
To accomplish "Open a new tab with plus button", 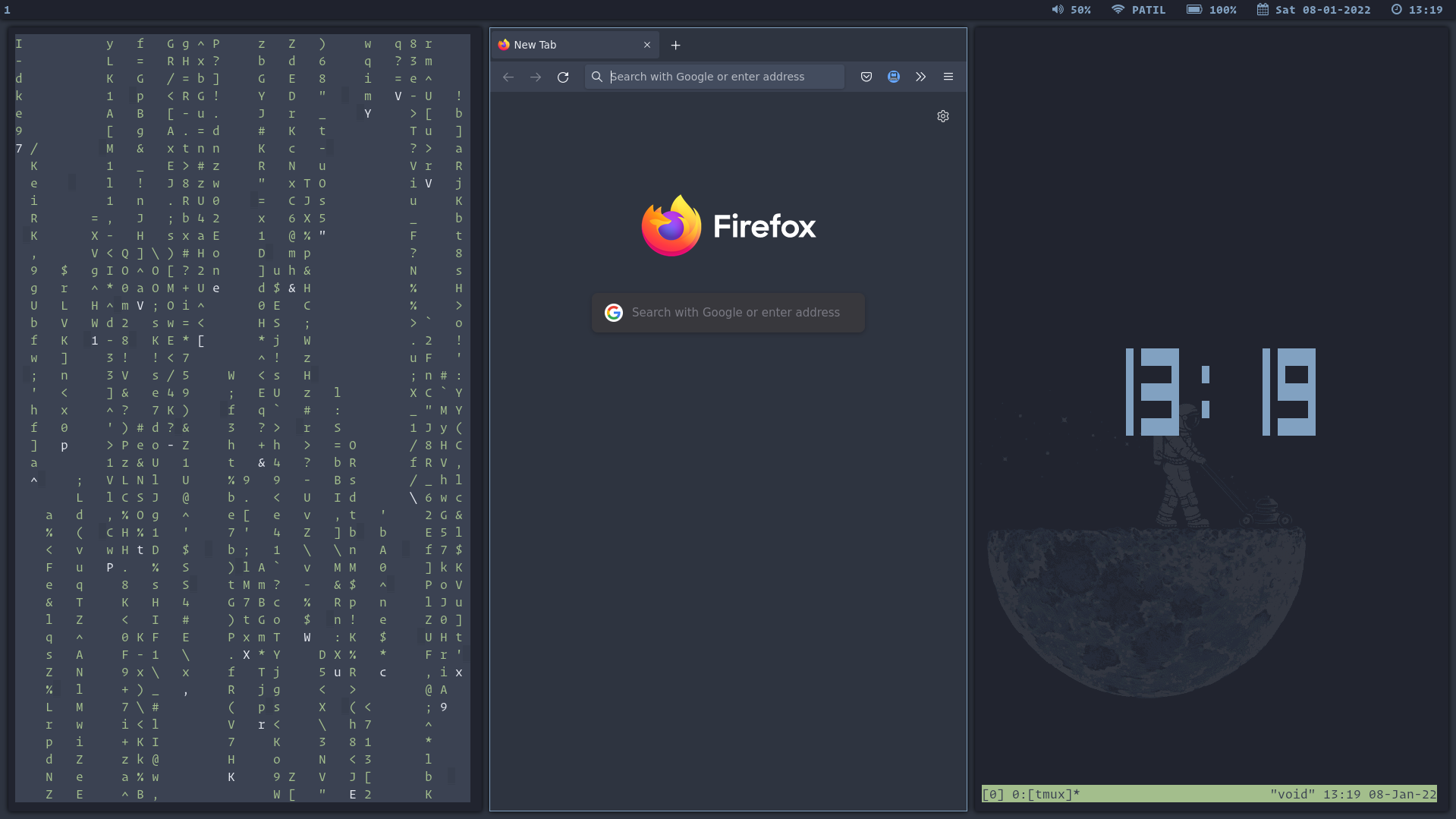I will (675, 45).
